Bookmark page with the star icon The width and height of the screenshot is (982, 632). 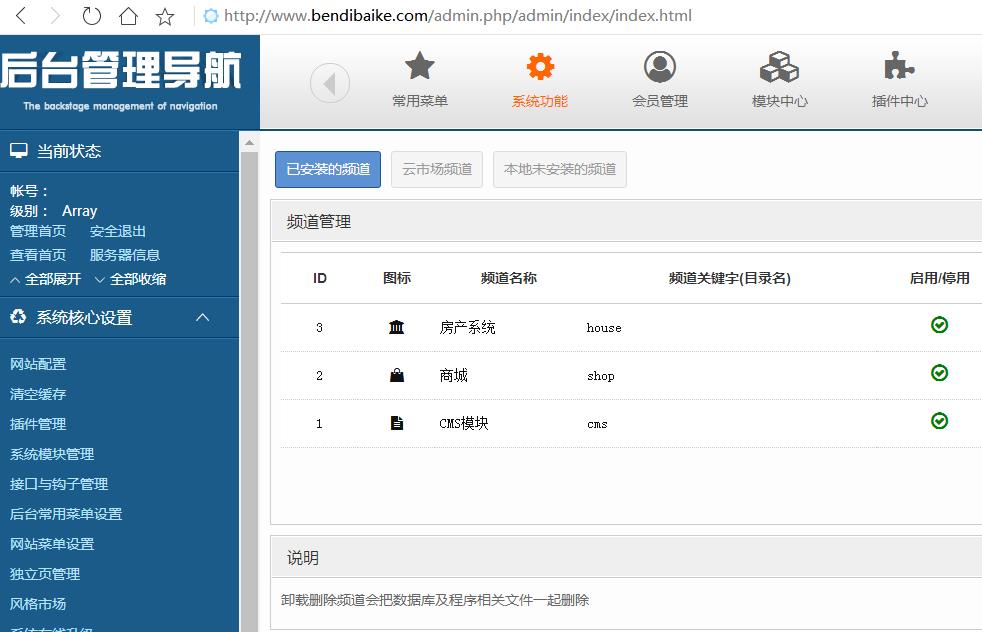pos(165,16)
